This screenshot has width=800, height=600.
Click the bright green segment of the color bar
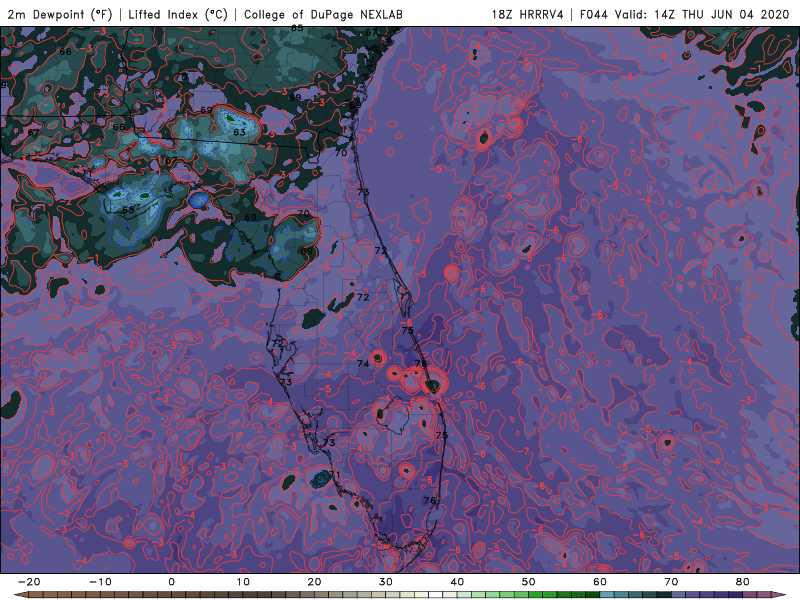(x=535, y=594)
